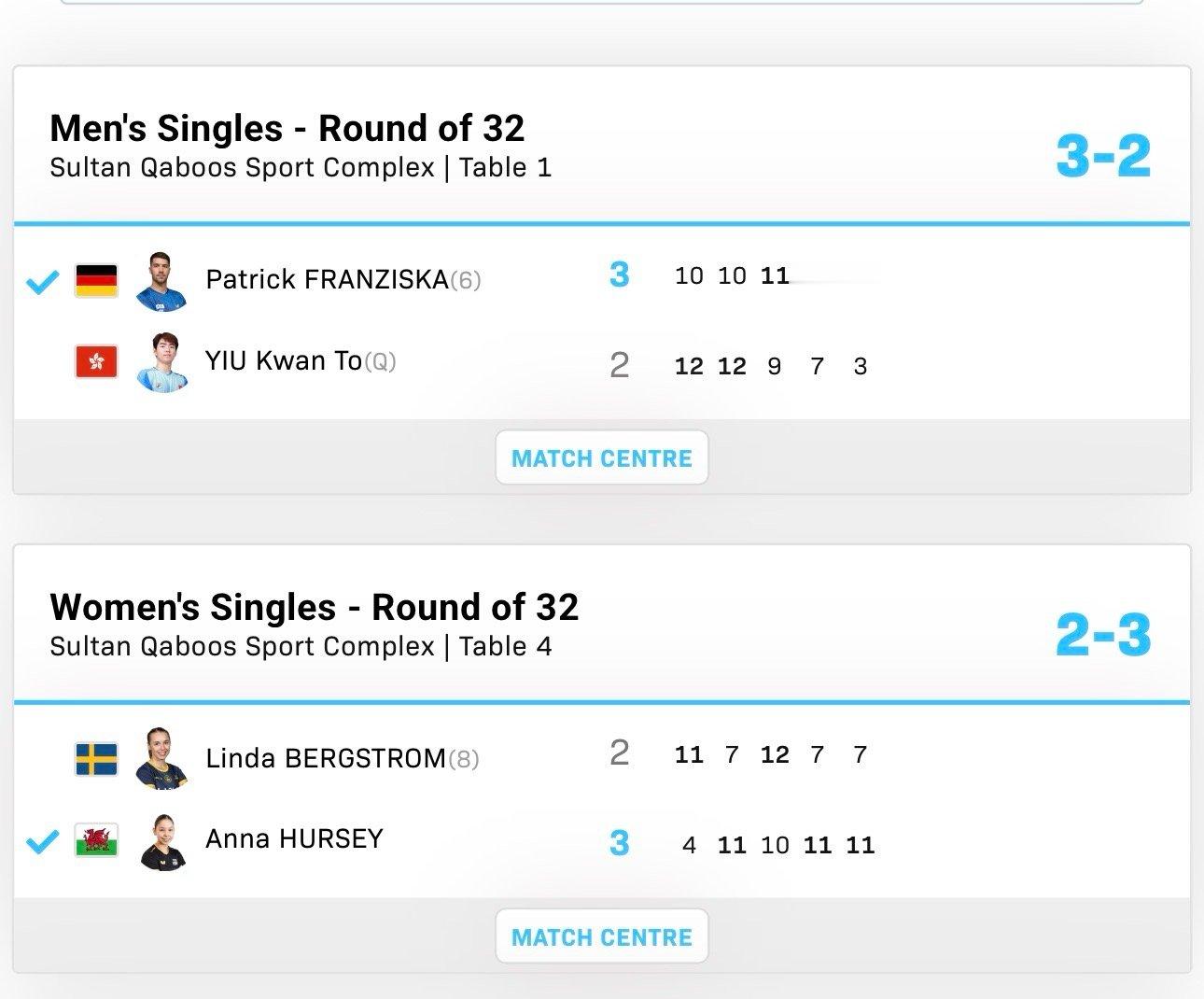Click the German flag icon

(x=96, y=280)
